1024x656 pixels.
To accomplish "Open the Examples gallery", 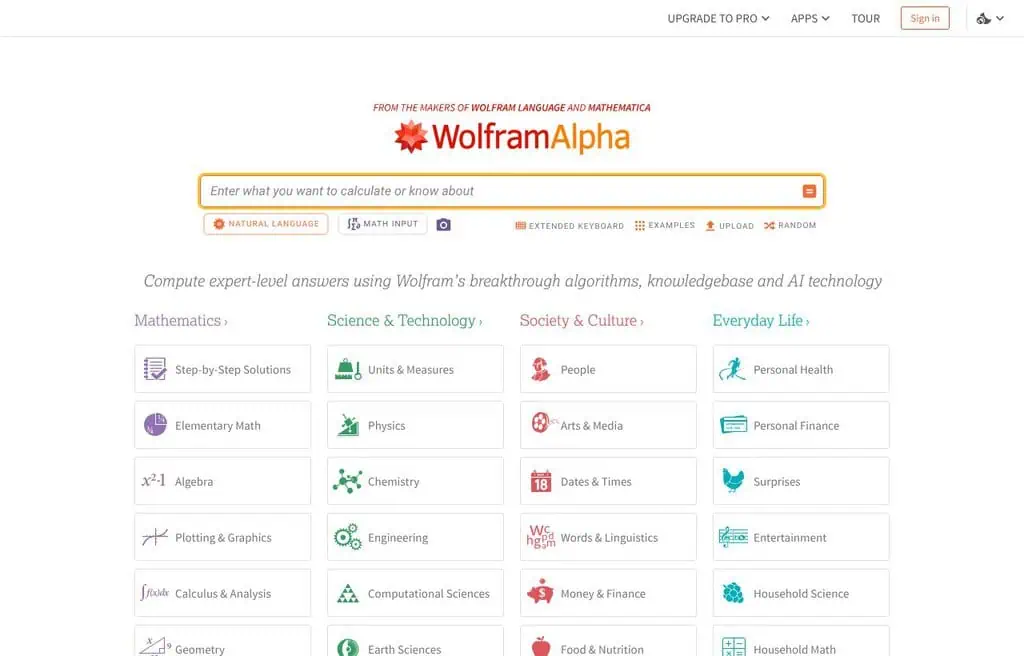I will [x=665, y=225].
